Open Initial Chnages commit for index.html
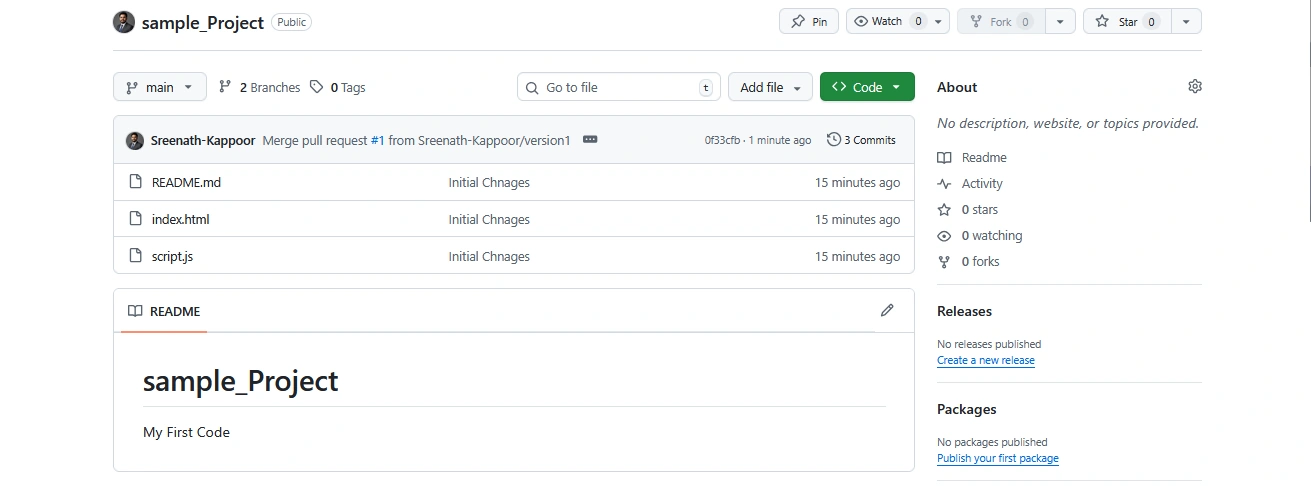 click(489, 219)
